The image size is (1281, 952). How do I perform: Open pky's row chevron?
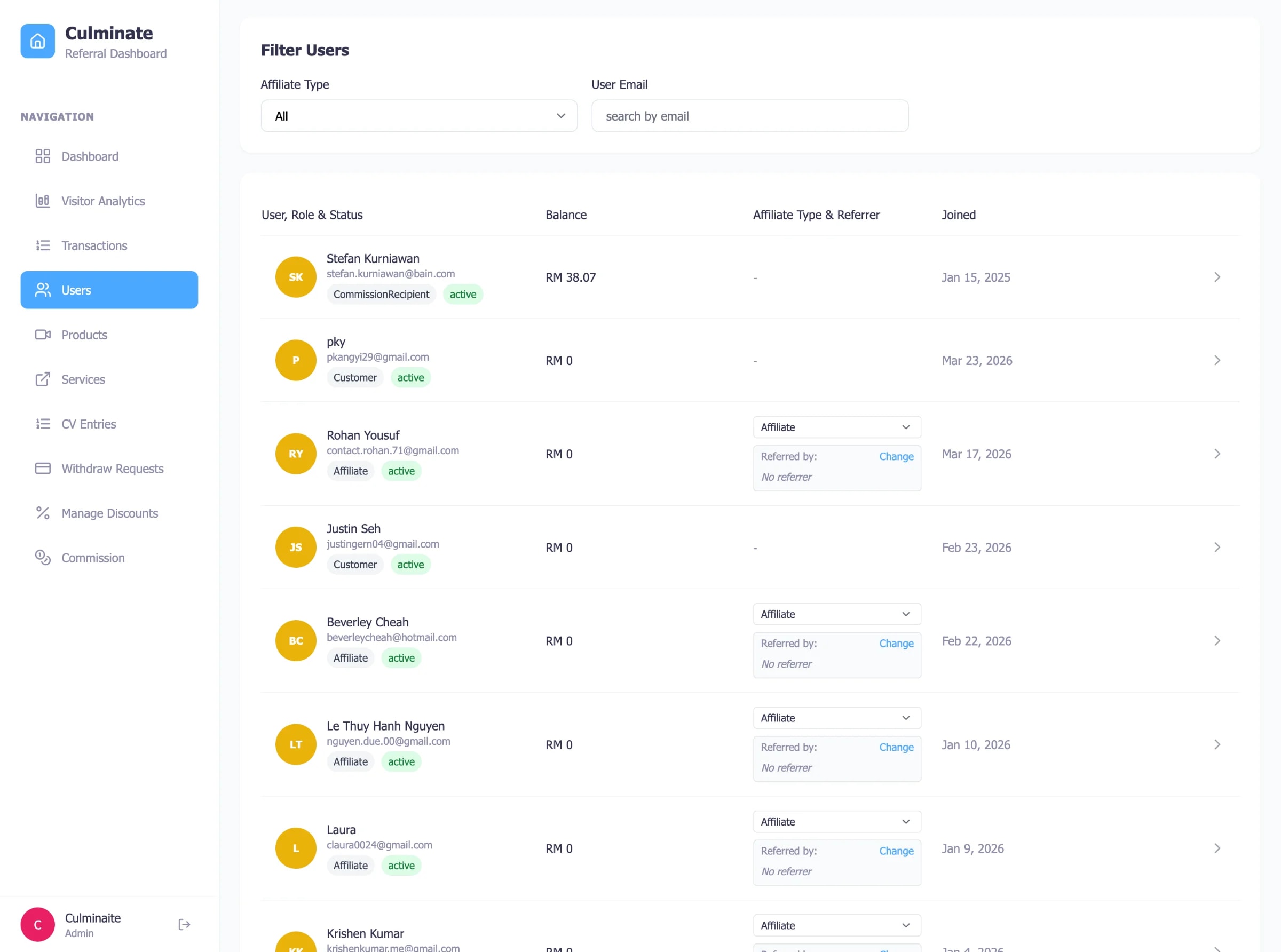(x=1217, y=360)
